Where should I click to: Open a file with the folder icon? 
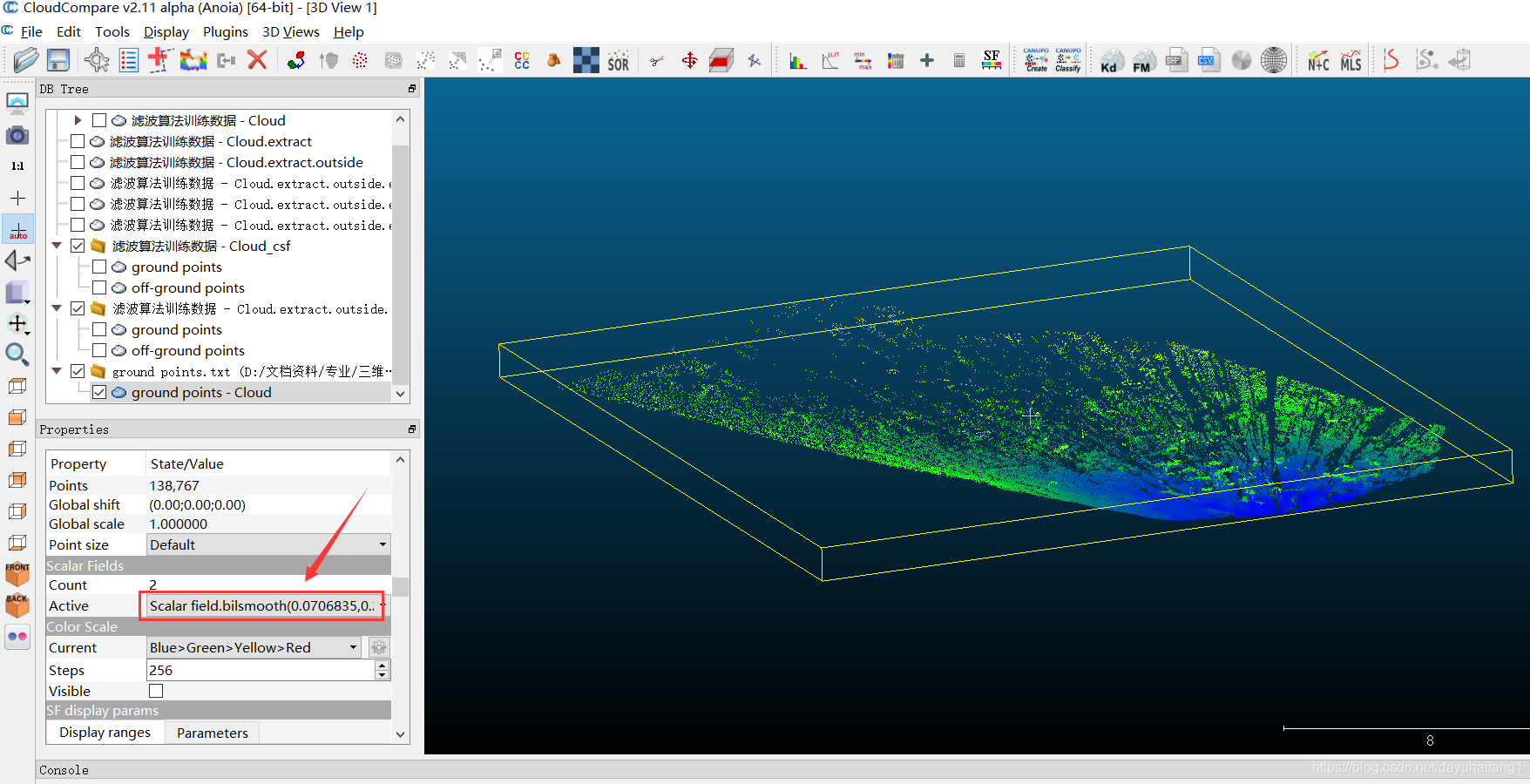click(26, 60)
